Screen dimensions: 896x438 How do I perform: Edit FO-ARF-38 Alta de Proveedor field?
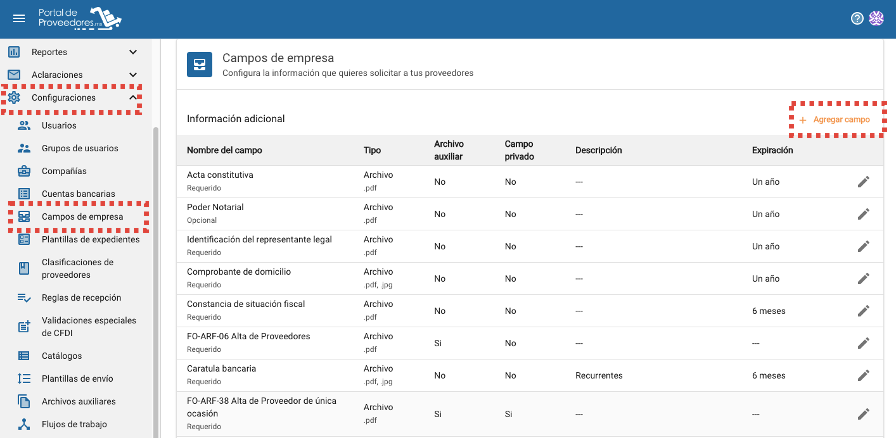pyautogui.click(x=863, y=414)
